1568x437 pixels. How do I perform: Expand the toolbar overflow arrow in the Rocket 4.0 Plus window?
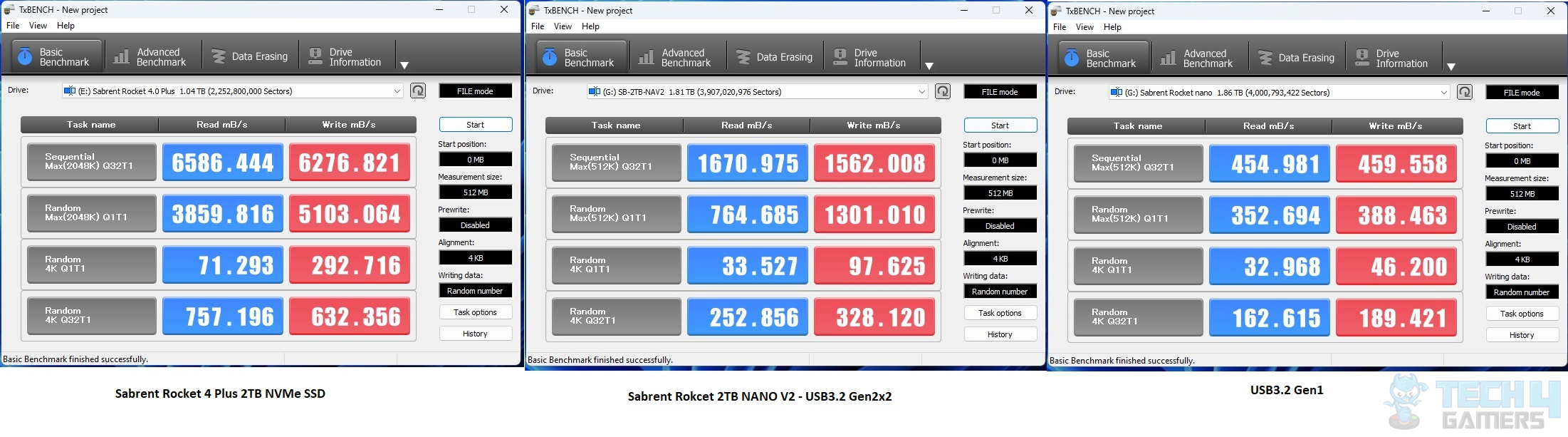point(404,65)
